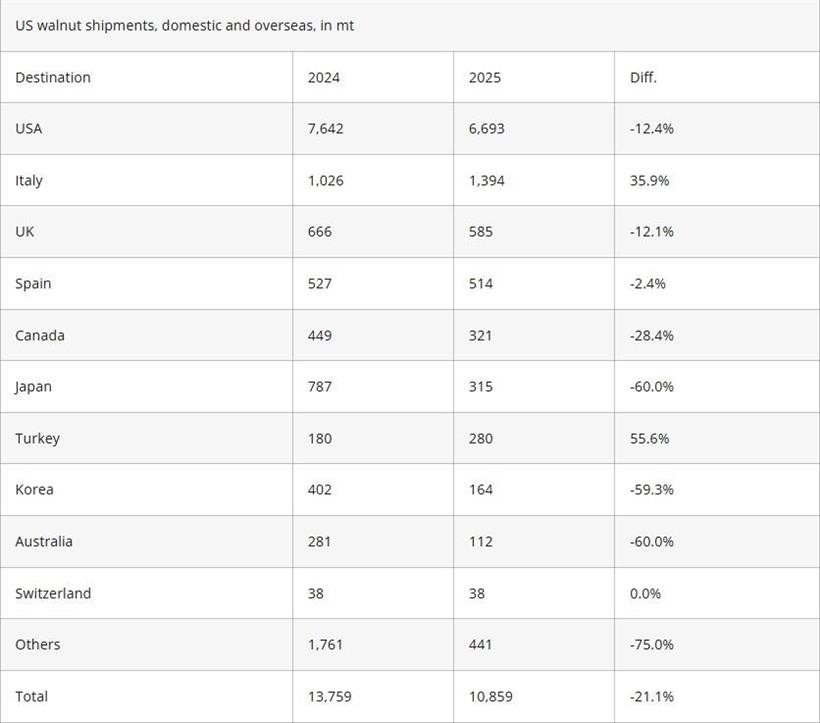
Task: Select Korea's 2025 value 164
Action: tap(481, 490)
